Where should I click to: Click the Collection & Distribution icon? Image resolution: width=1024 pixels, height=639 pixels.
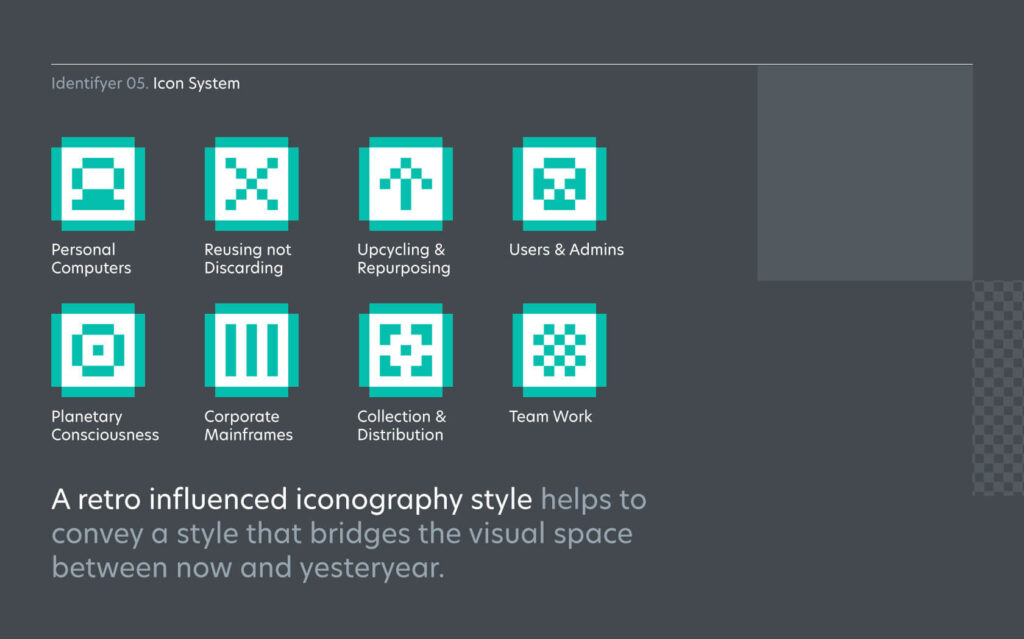point(406,350)
